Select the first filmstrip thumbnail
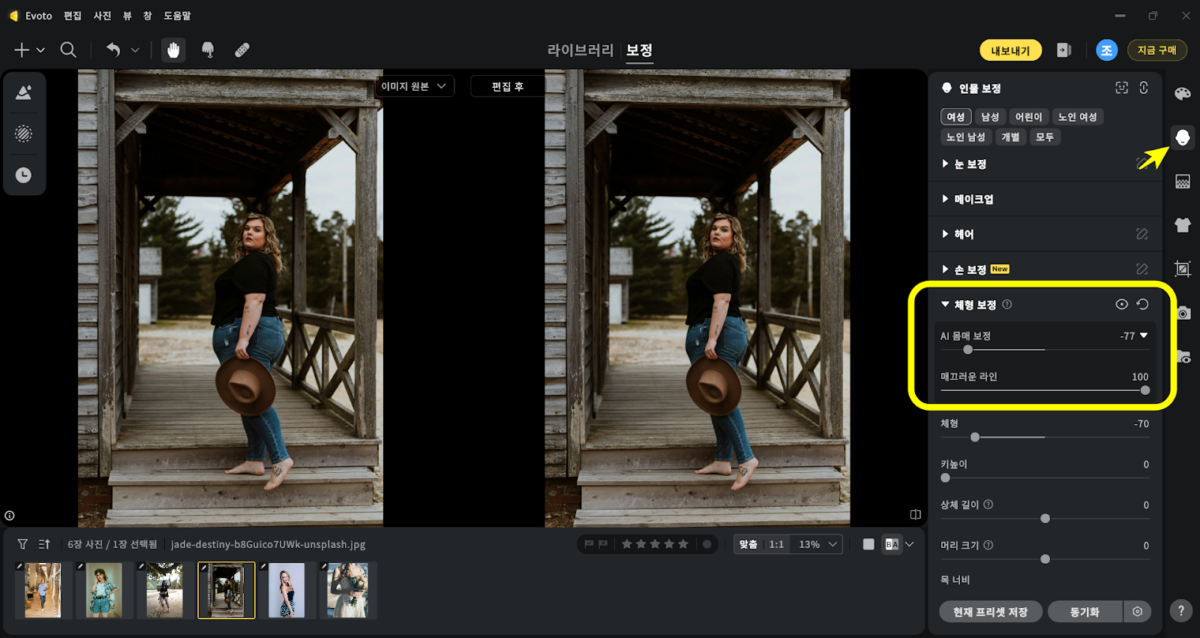Image resolution: width=1200 pixels, height=638 pixels. click(x=40, y=590)
